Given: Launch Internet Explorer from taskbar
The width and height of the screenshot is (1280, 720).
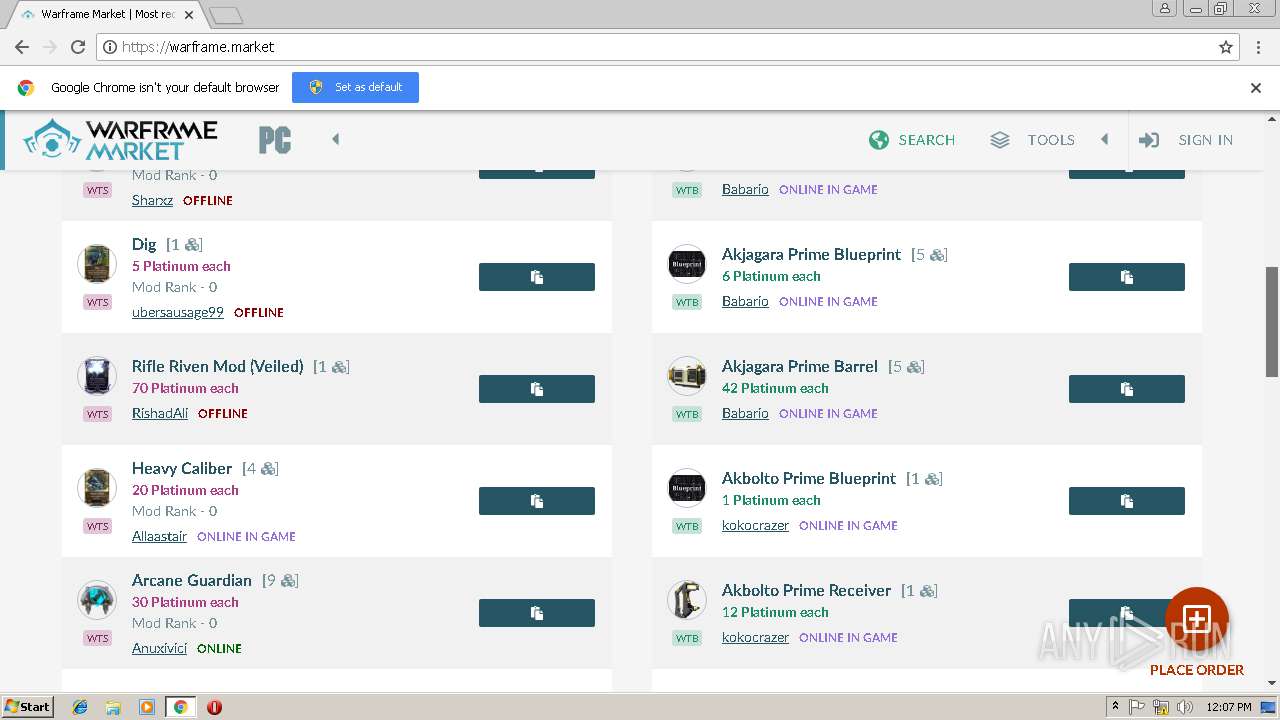Looking at the screenshot, I should coord(80,707).
